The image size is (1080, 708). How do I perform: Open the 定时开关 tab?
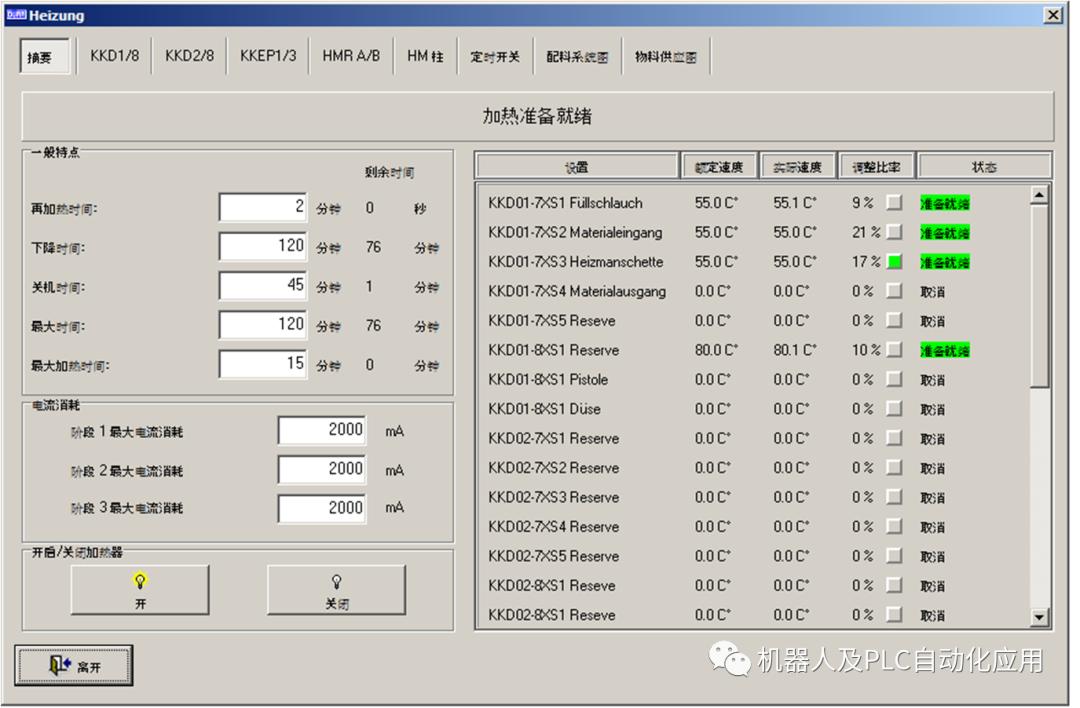click(x=495, y=55)
